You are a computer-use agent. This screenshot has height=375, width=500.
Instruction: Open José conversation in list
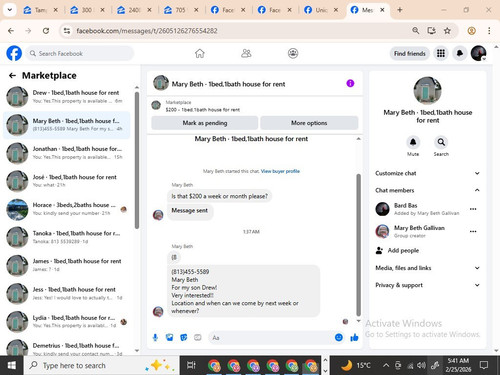coord(67,181)
